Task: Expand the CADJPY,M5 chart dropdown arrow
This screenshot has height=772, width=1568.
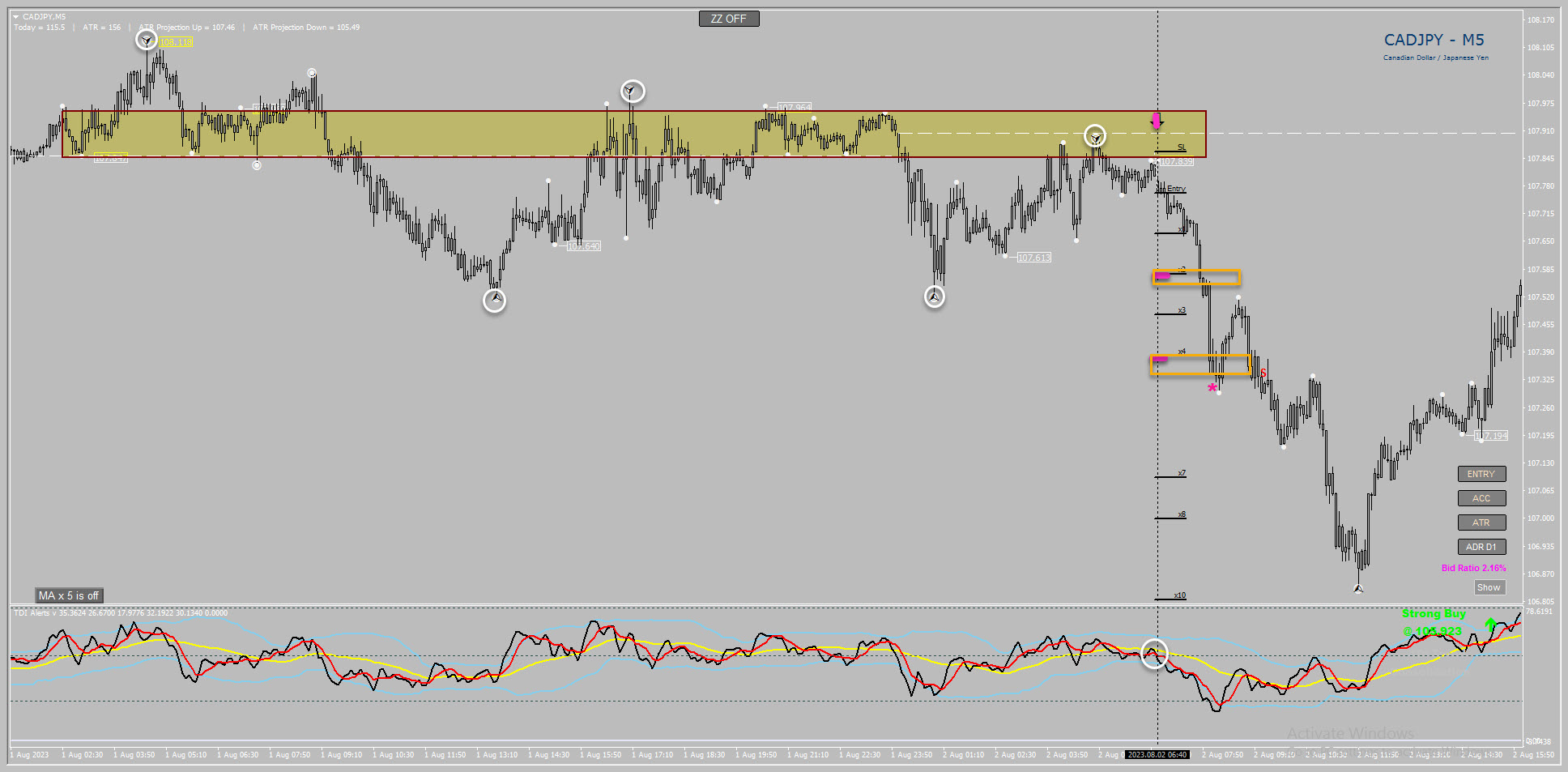Action: coord(15,17)
